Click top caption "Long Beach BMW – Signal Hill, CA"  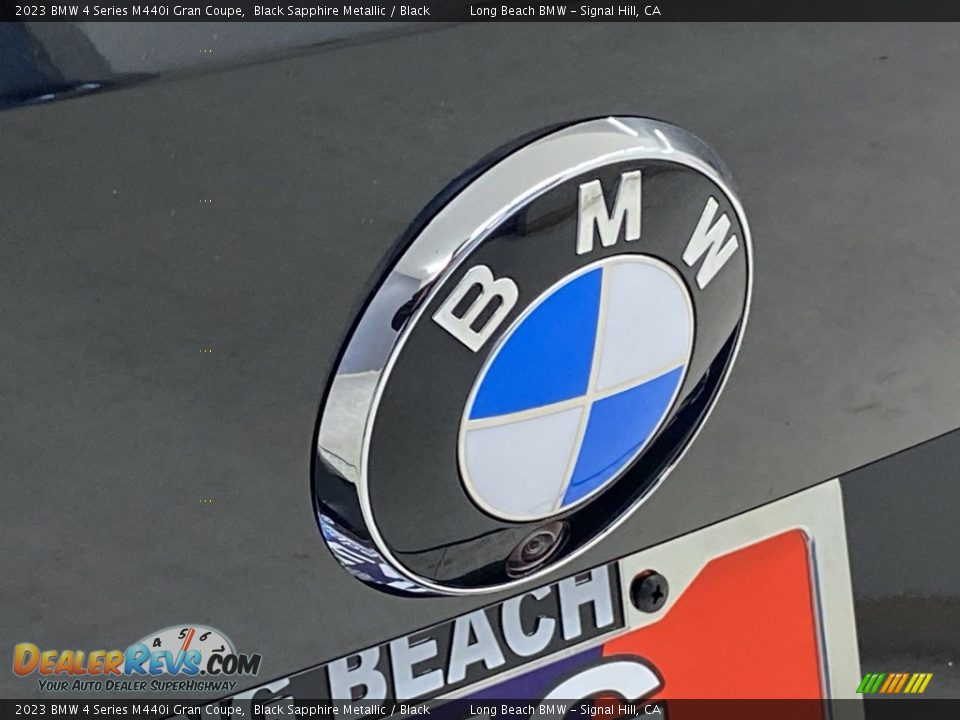tap(565, 10)
